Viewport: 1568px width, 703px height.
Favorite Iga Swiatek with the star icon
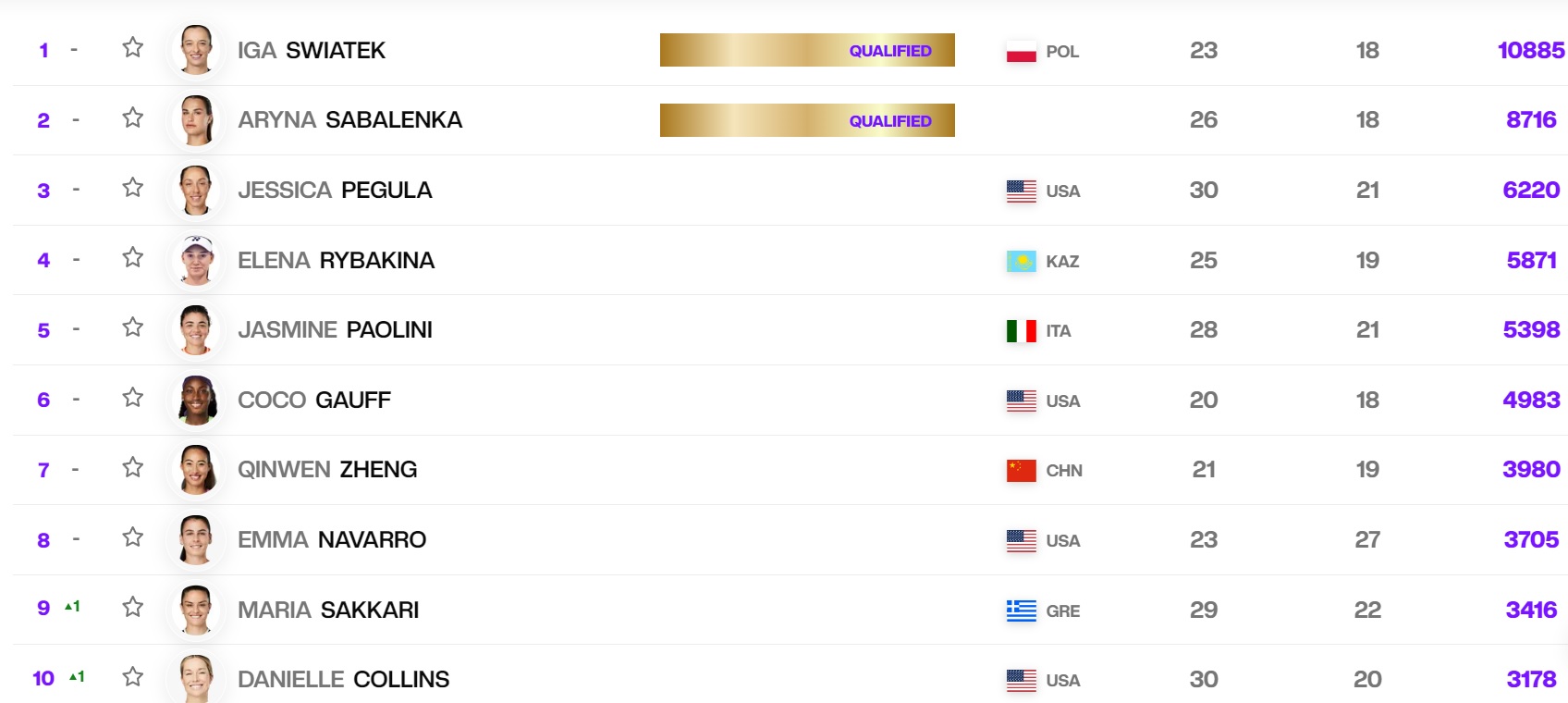[133, 47]
